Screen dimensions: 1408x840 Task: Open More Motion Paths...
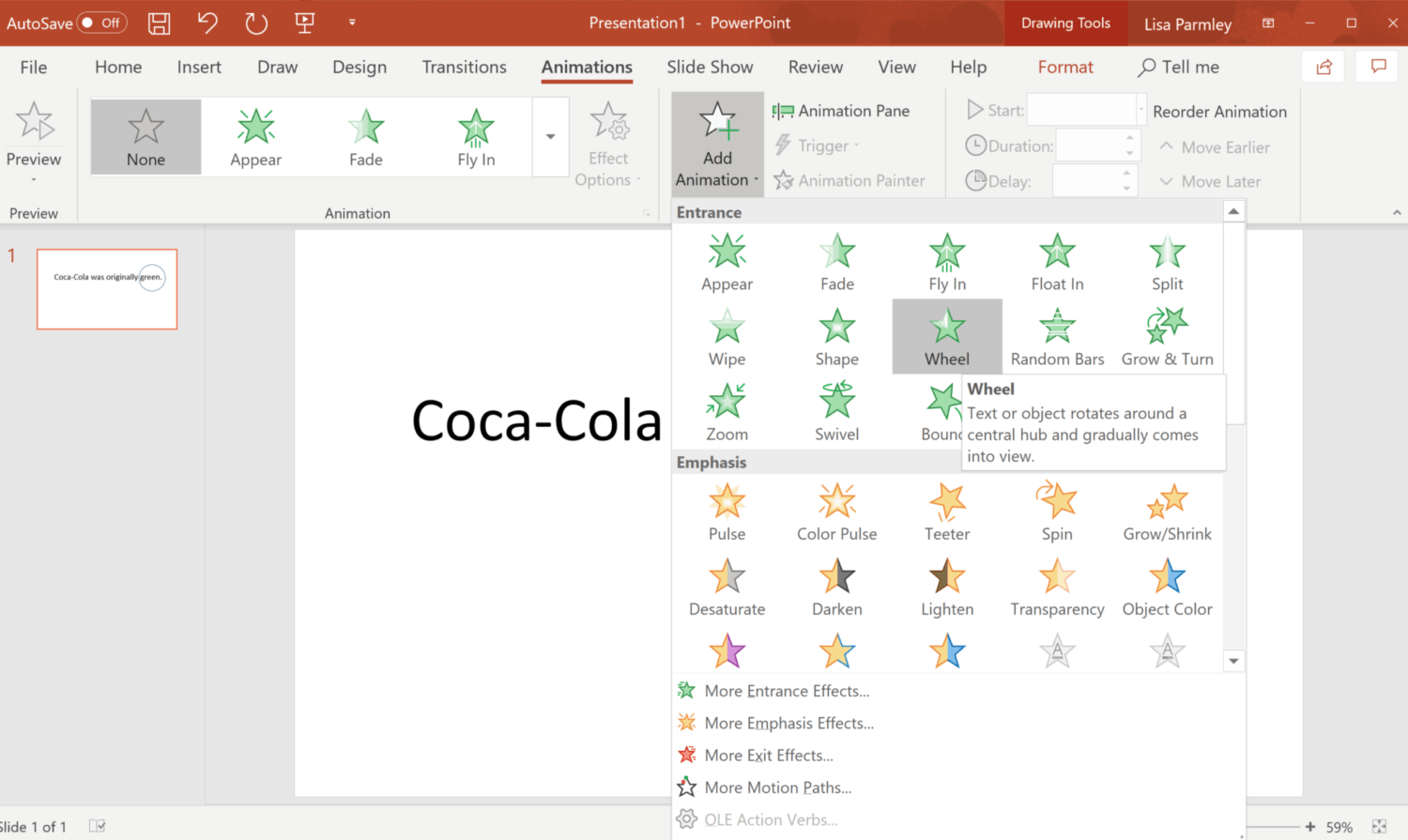[958, 787]
